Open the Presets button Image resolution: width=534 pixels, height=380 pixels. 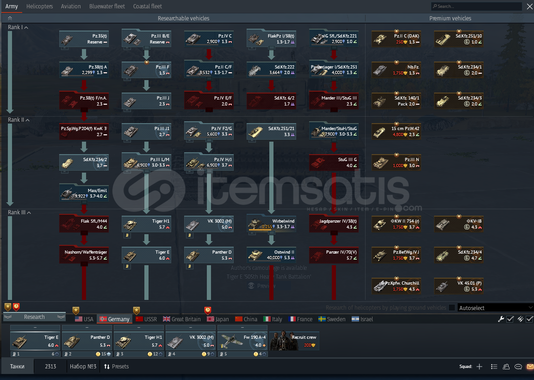pyautogui.click(x=116, y=366)
